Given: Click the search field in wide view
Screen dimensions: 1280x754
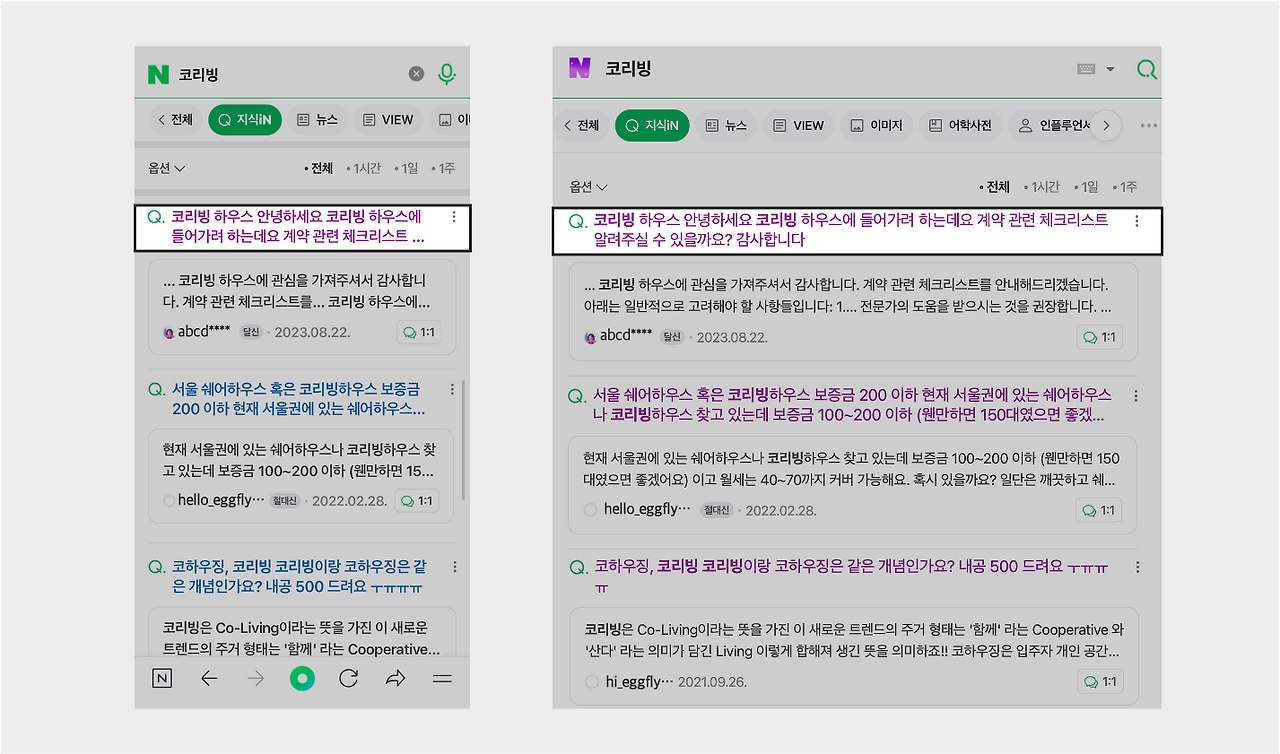Looking at the screenshot, I should [830, 69].
